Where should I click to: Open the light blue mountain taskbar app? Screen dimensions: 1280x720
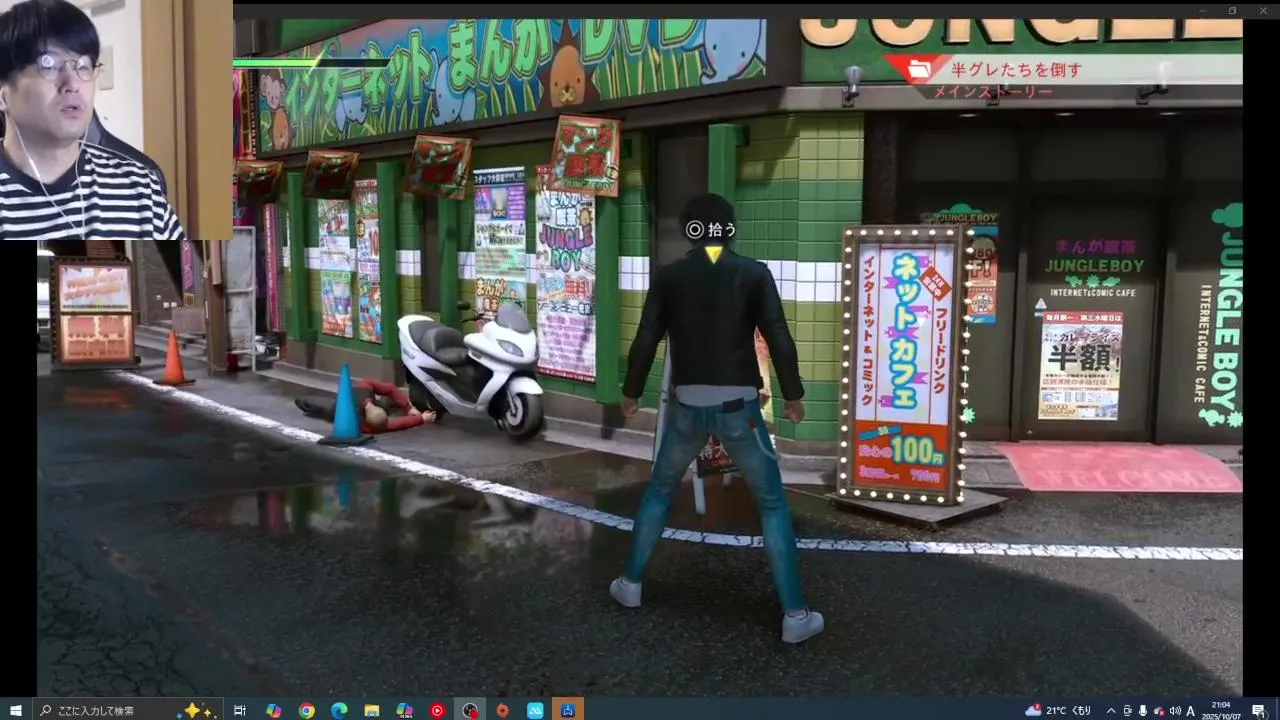click(x=535, y=710)
